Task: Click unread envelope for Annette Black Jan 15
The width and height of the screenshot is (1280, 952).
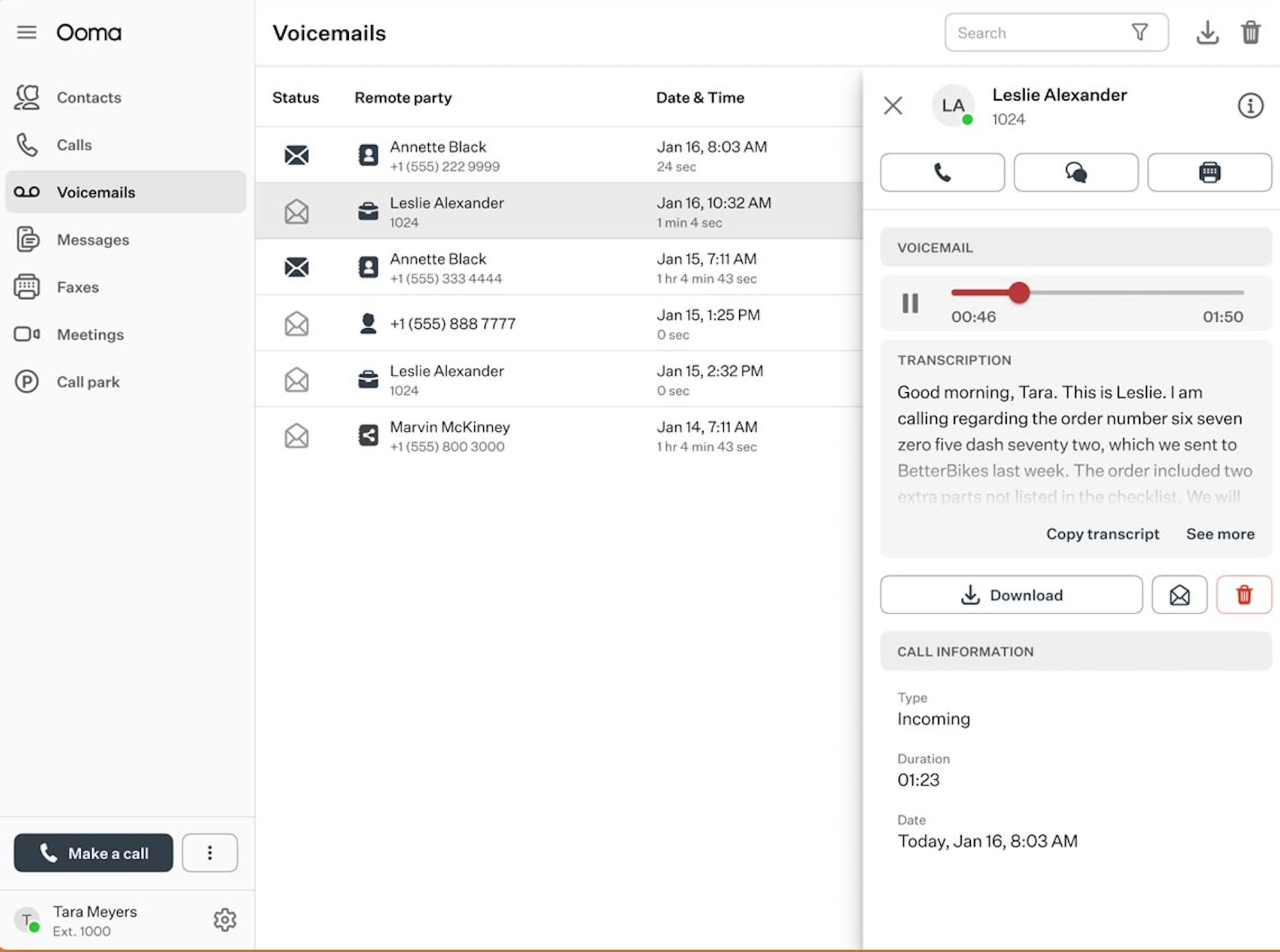Action: click(296, 267)
